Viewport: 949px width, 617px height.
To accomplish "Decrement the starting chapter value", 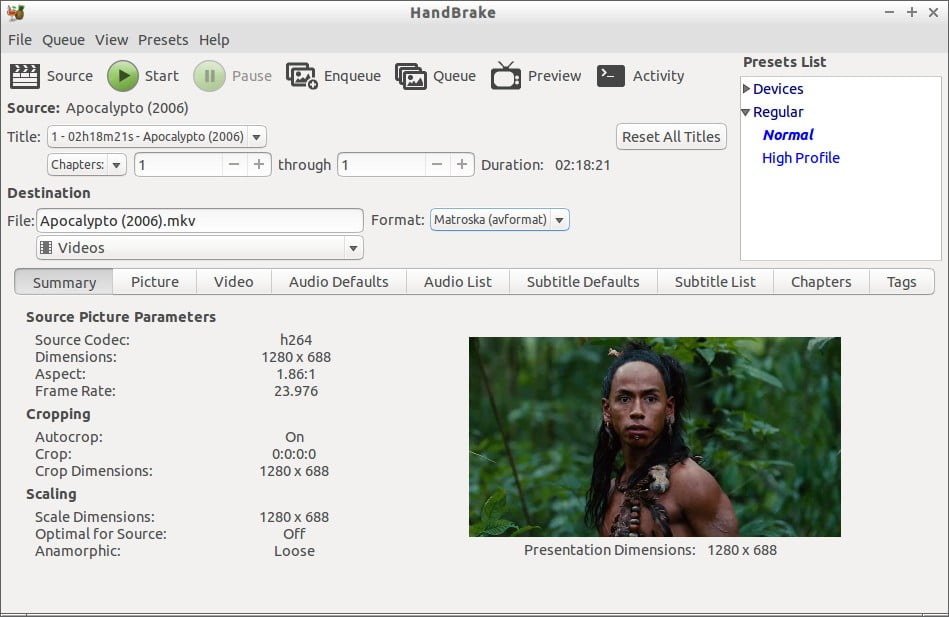I will 235,164.
